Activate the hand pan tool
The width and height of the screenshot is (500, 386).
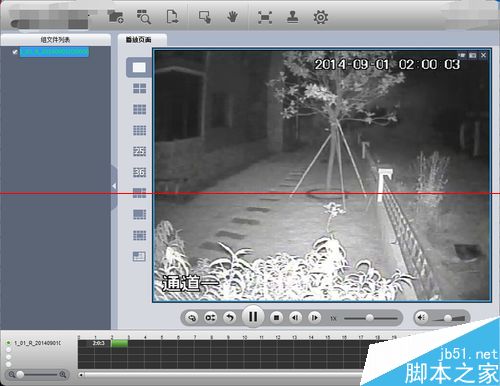point(232,17)
